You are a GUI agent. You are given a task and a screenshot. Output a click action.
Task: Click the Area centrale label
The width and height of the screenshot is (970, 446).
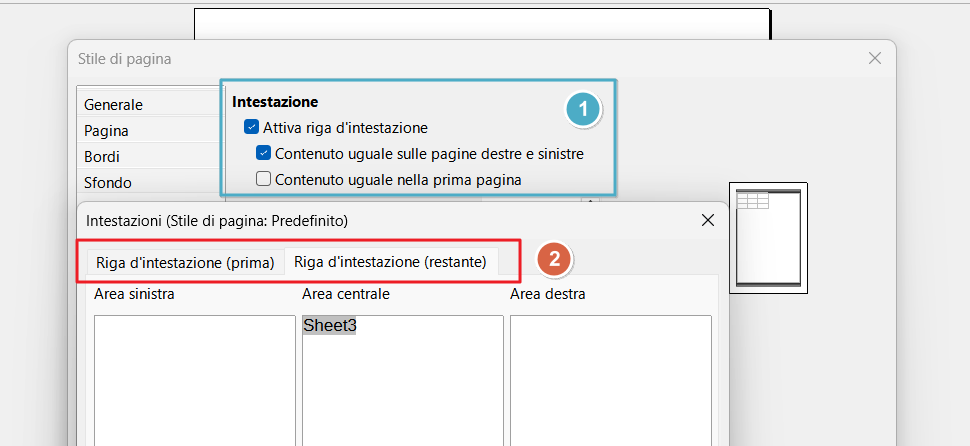pyautogui.click(x=345, y=294)
